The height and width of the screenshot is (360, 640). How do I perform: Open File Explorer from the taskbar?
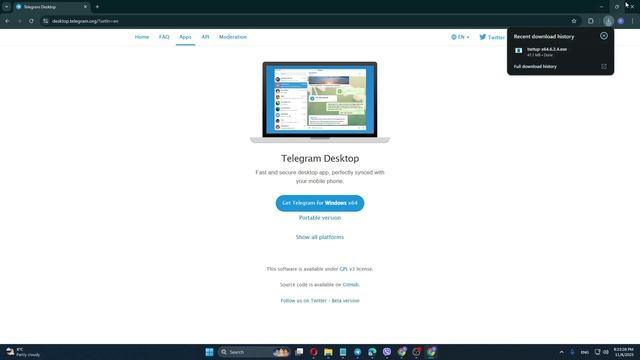pyautogui.click(x=328, y=352)
